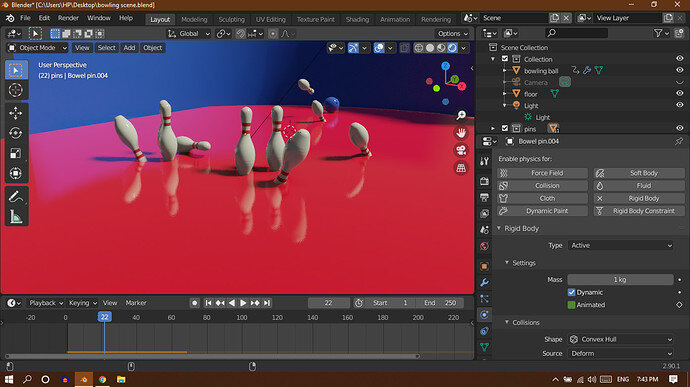
Task: Open the File menu
Action: coord(26,18)
